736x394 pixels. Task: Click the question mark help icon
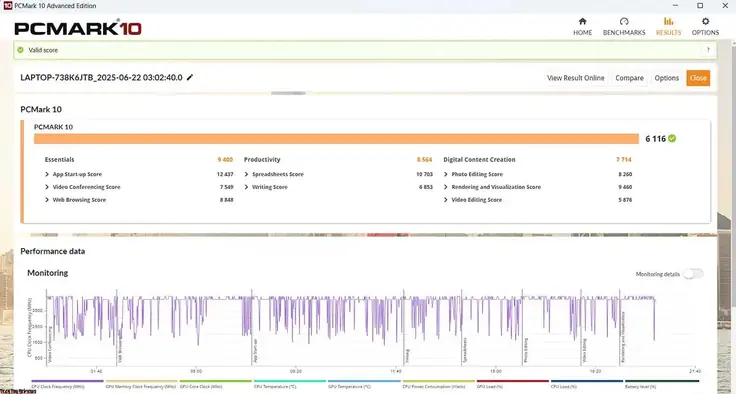click(x=708, y=50)
